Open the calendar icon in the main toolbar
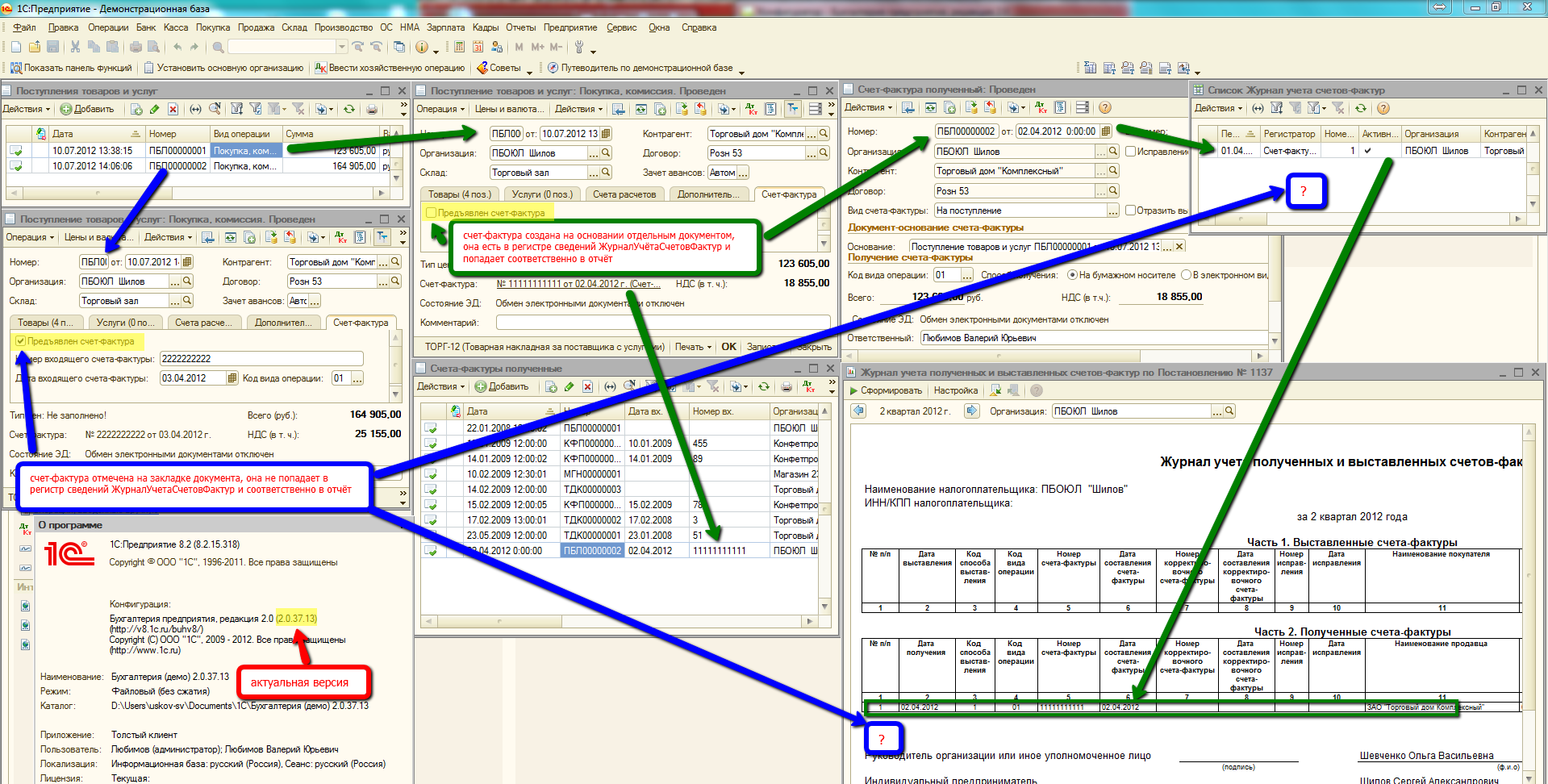This screenshot has height=784, width=1548. 478,47
